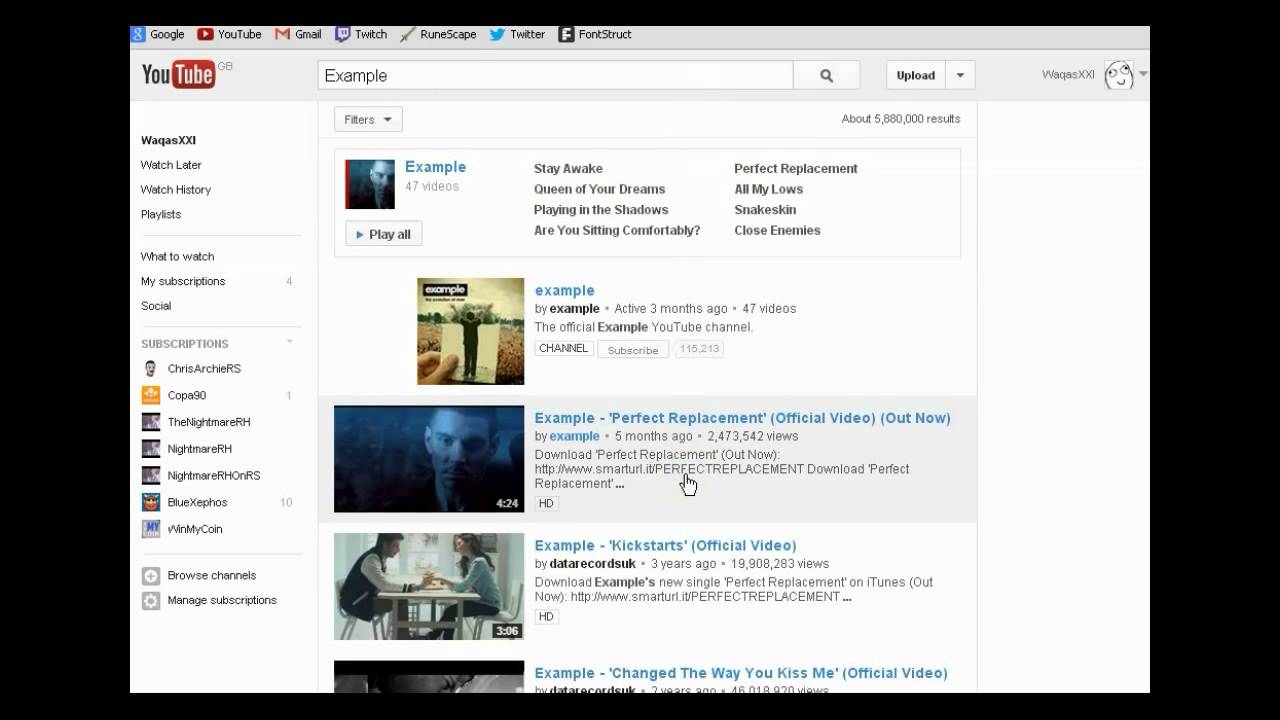Open Watch Later in sidebar
The image size is (1280, 720).
point(171,165)
